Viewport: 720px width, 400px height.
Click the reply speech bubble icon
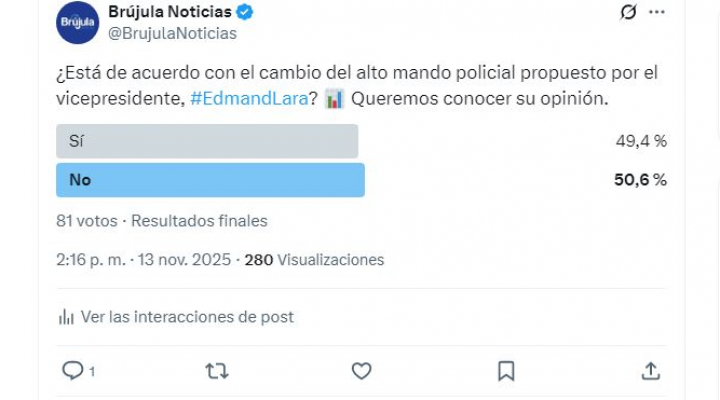pyautogui.click(x=72, y=371)
